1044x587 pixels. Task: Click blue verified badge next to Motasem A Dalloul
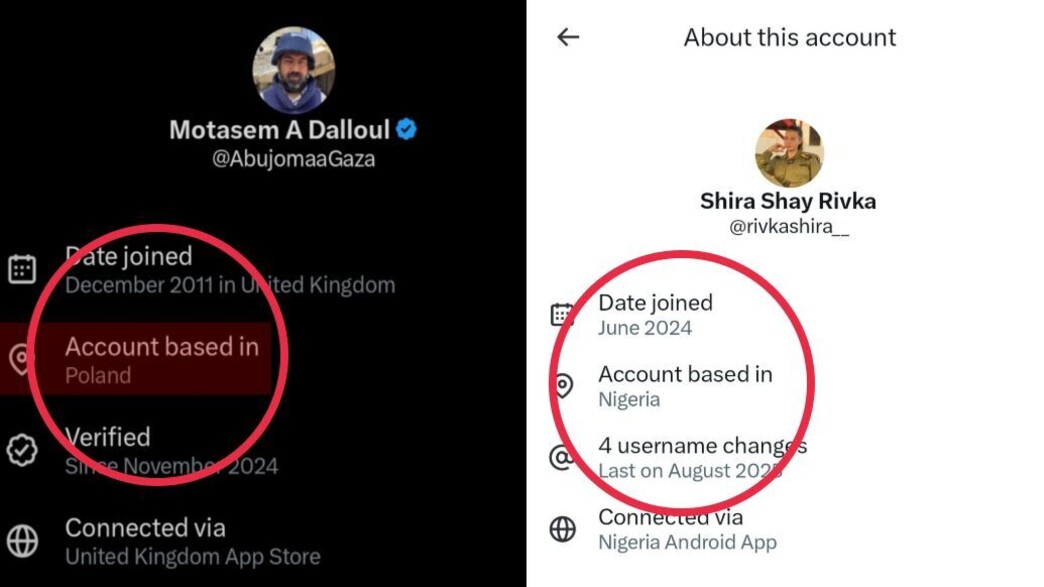point(406,129)
